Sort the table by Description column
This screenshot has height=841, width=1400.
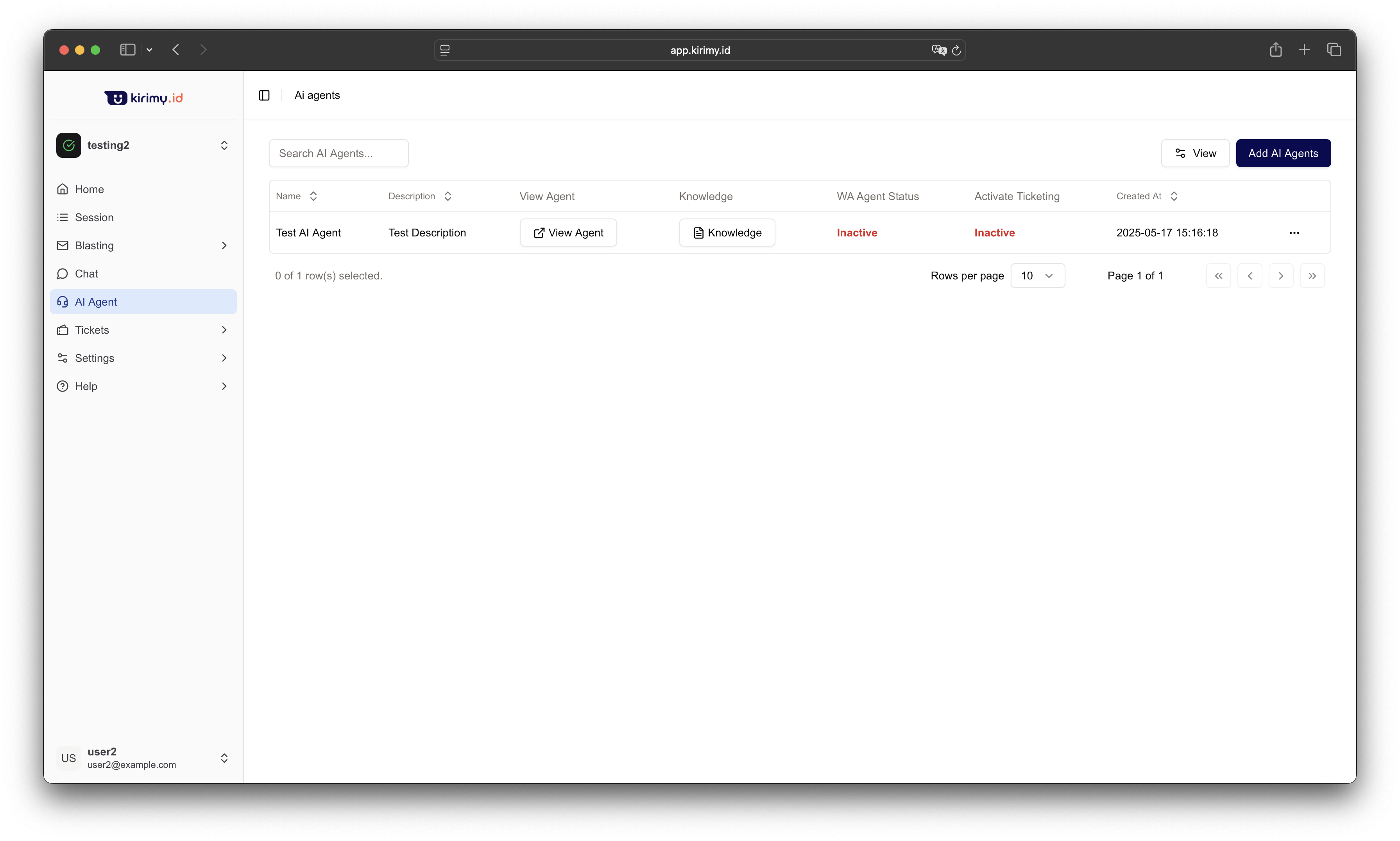tap(419, 196)
